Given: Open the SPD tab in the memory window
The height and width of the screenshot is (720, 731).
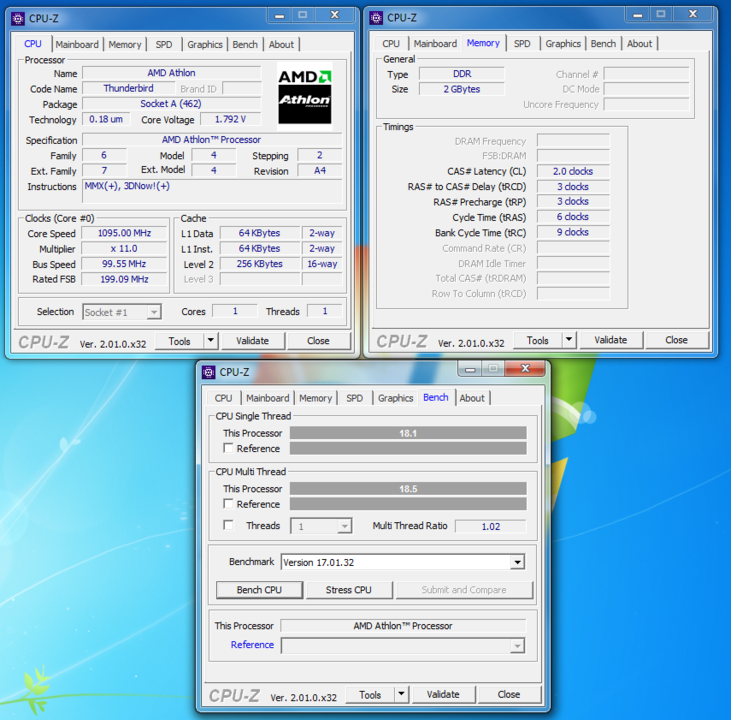Looking at the screenshot, I should pyautogui.click(x=522, y=44).
